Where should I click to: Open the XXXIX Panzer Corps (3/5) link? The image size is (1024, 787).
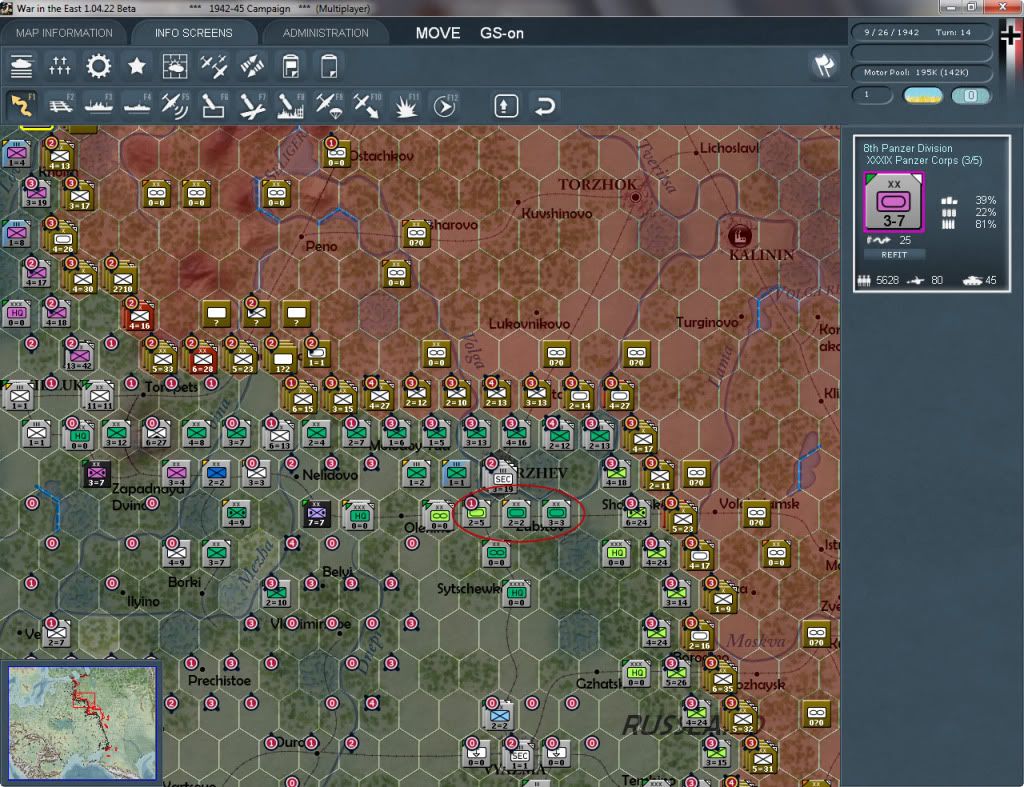point(924,161)
